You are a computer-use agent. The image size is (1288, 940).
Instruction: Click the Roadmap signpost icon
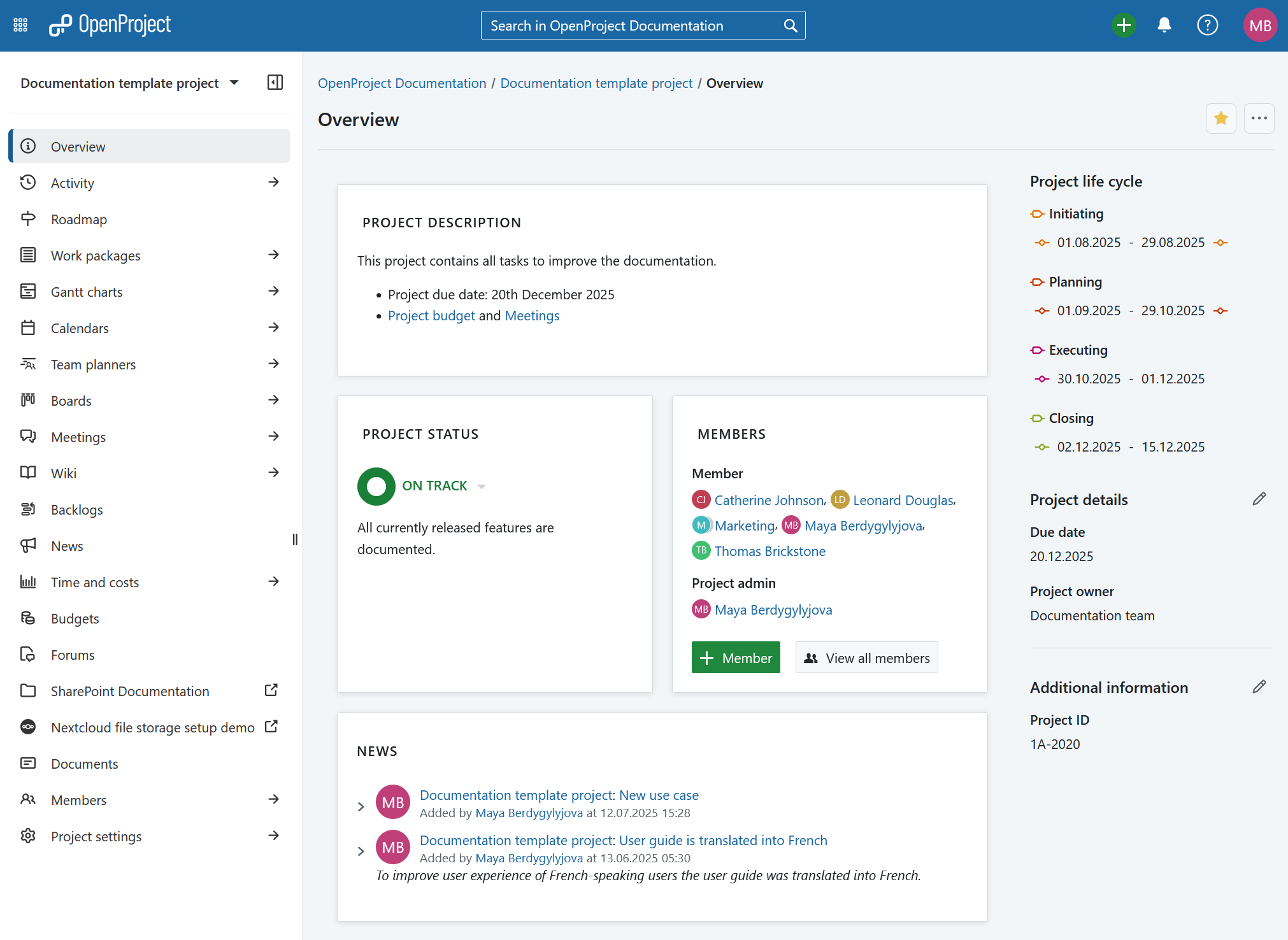point(28,219)
